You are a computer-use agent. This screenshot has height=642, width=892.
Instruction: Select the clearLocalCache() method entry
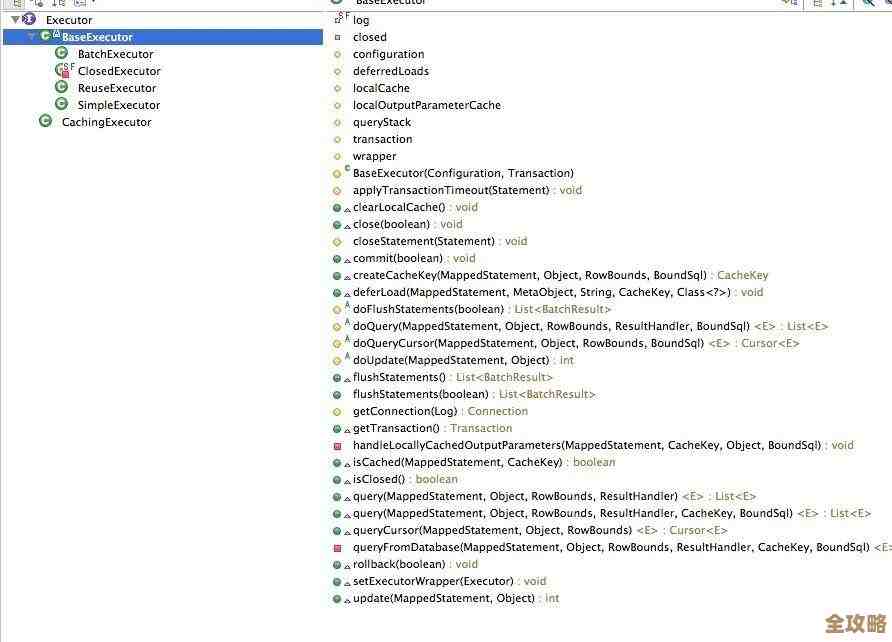pos(399,207)
